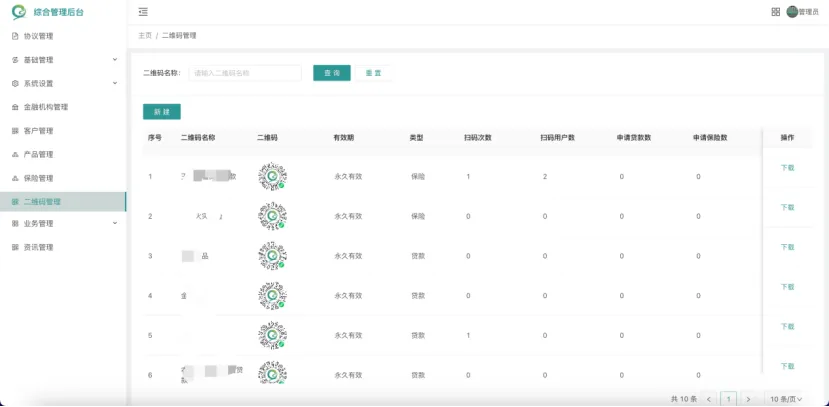
Task: Open the 10 条/页 page size dropdown
Action: click(x=786, y=399)
